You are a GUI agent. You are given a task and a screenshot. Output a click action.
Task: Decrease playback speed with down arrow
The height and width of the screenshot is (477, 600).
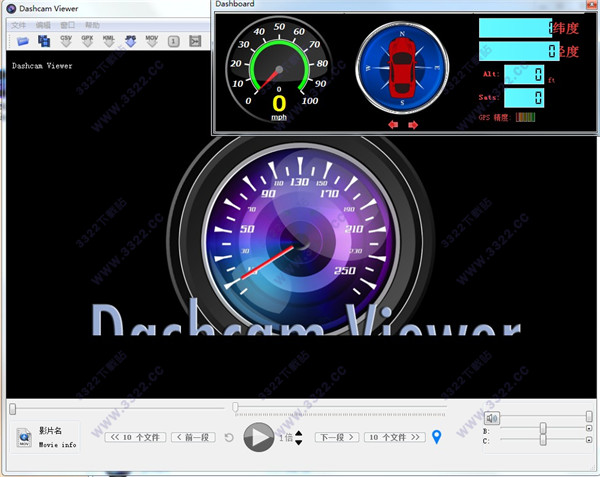tap(299, 442)
